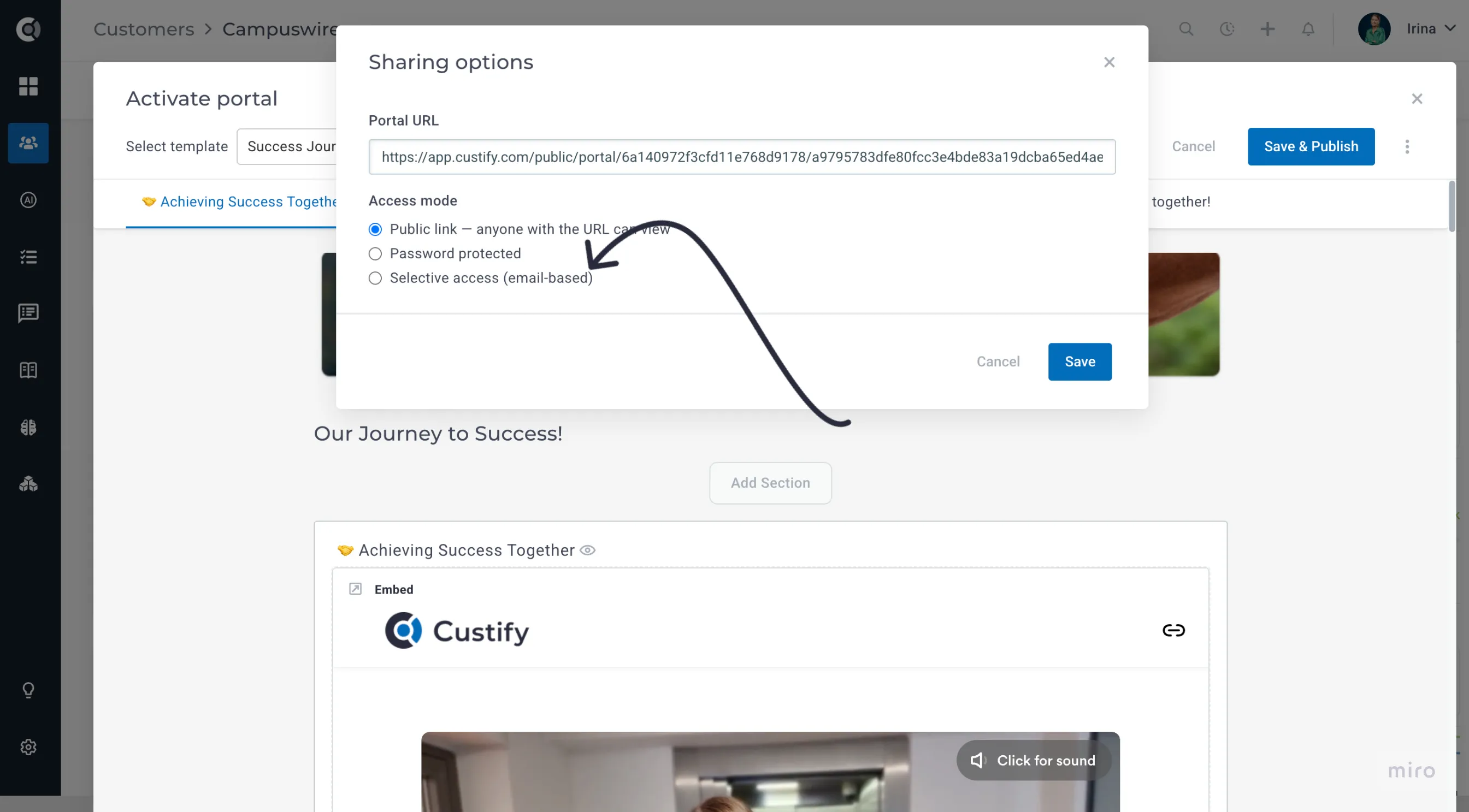Open the Customers people icon in sidebar
The height and width of the screenshot is (812, 1469).
coord(28,143)
